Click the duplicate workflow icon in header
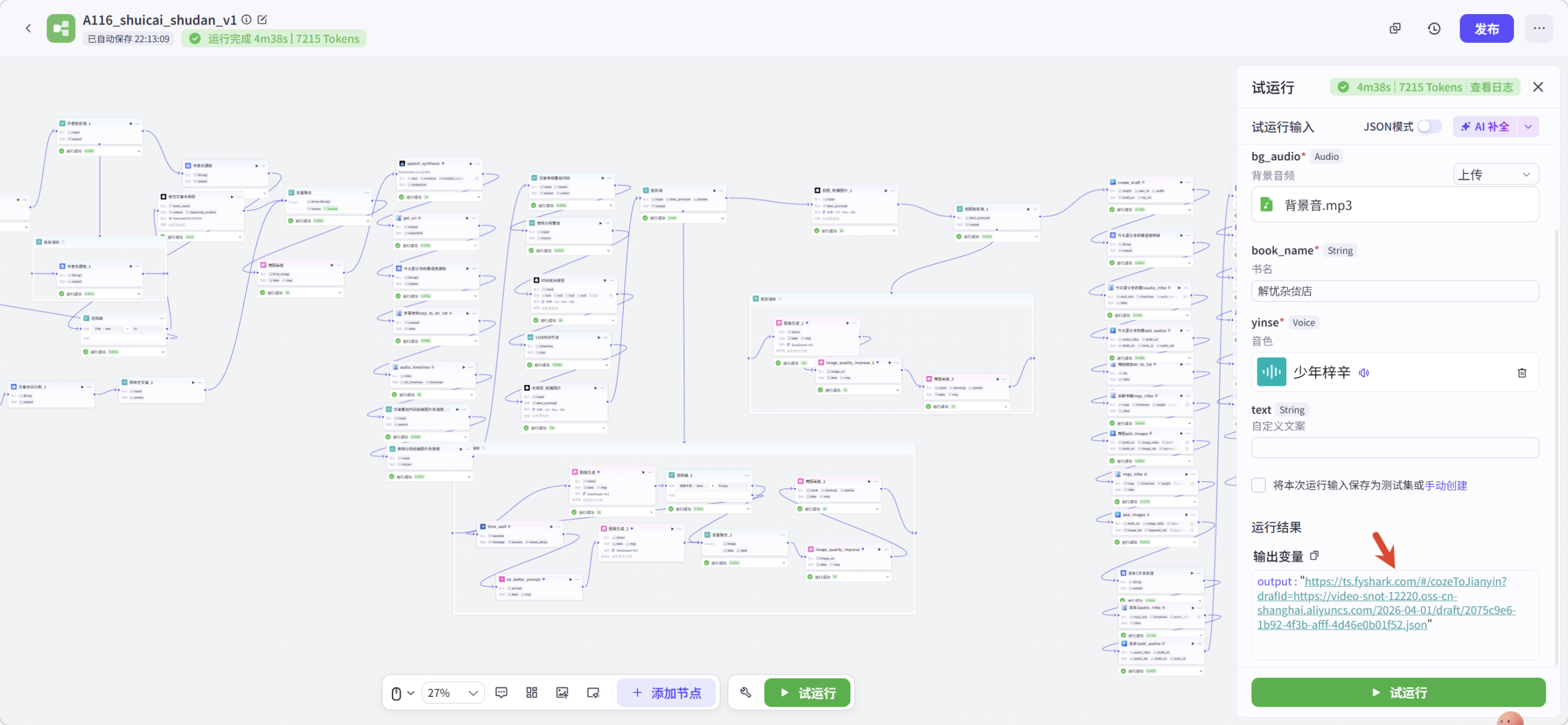 tap(1395, 29)
